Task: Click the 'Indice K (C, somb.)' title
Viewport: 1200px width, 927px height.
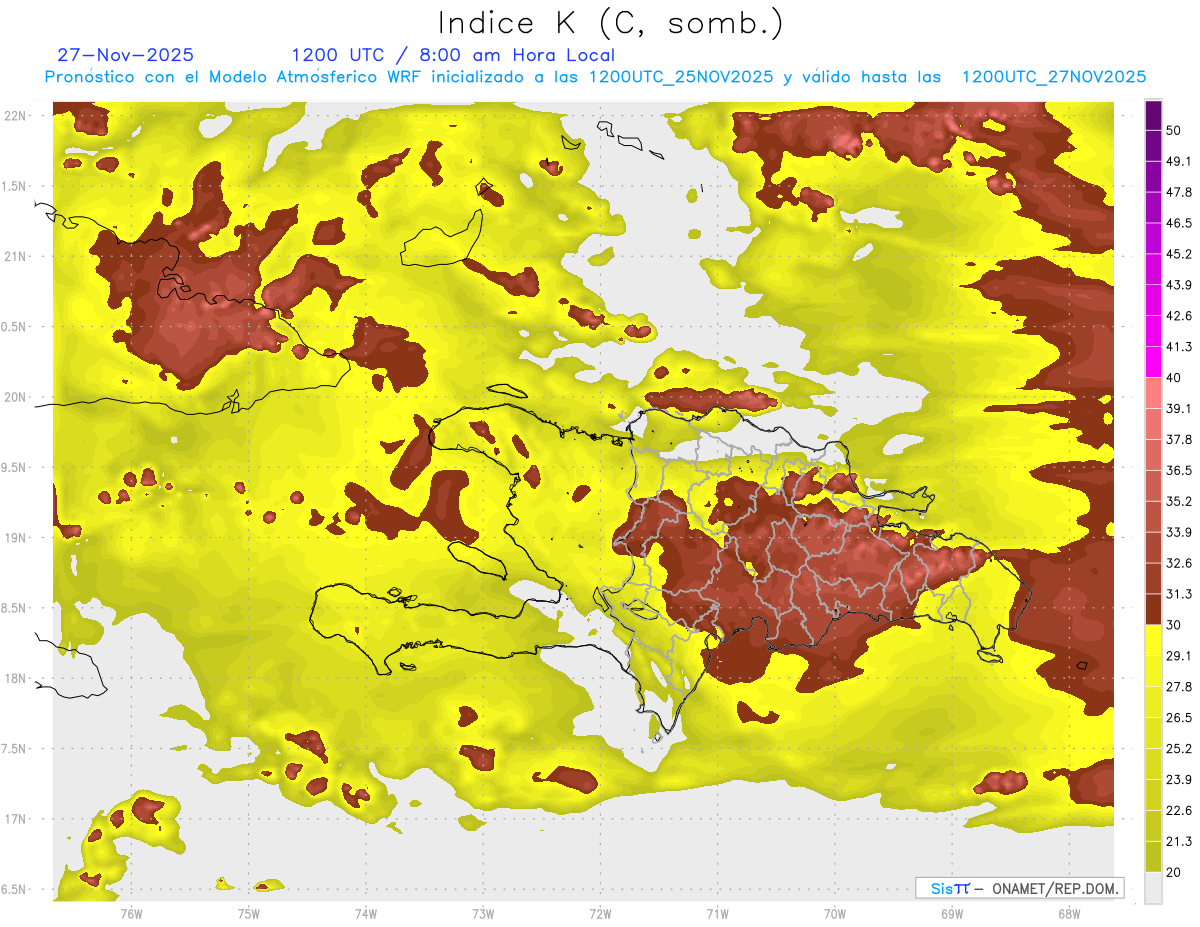Action: pyautogui.click(x=611, y=23)
